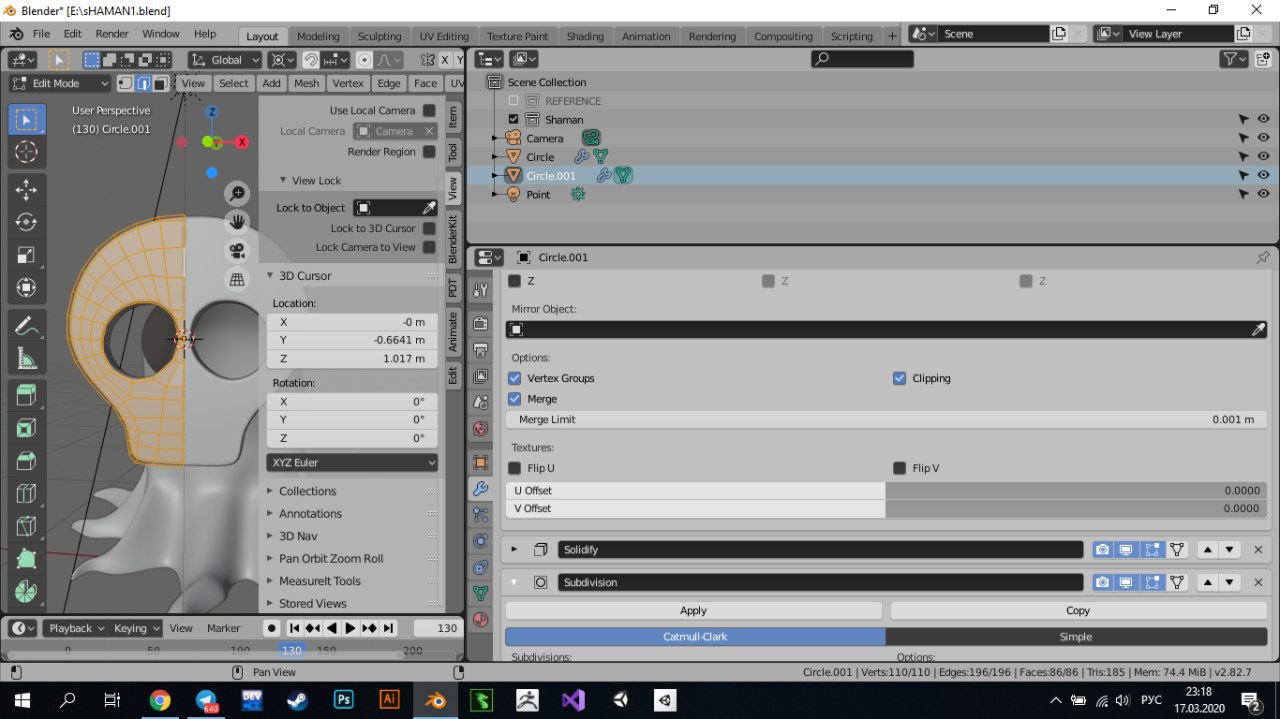
Task: Adjust the Merge Limit value field
Action: pos(886,420)
